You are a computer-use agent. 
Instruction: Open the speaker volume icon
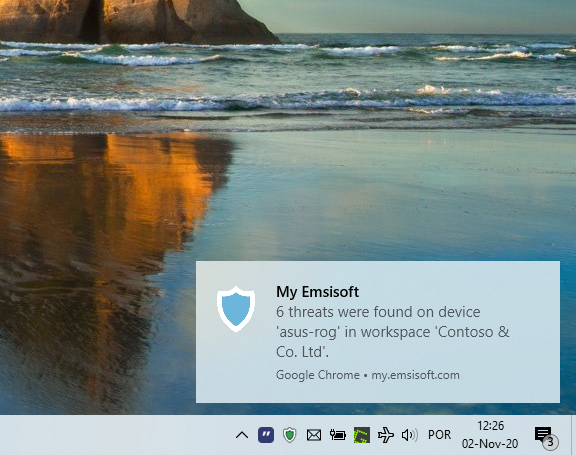(410, 435)
